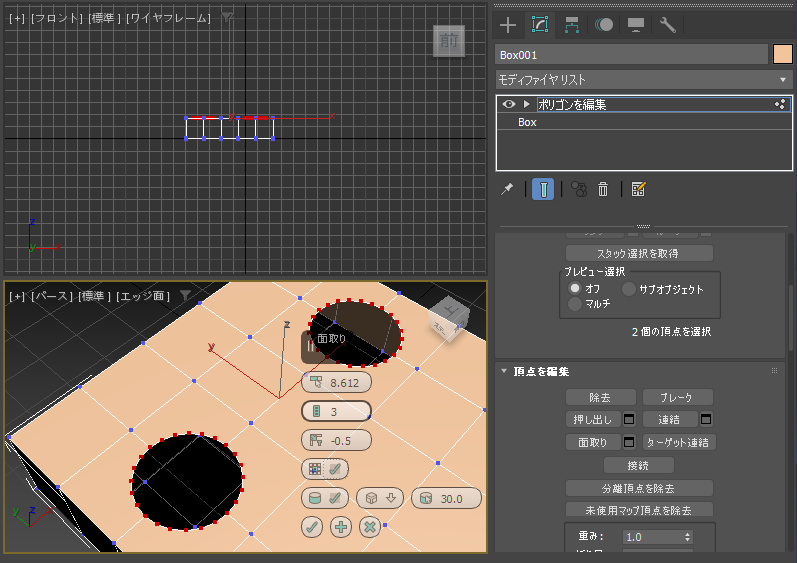The height and width of the screenshot is (563, 797).
Task: Select the サブオブジェクト preview radio button
Action: tap(629, 289)
